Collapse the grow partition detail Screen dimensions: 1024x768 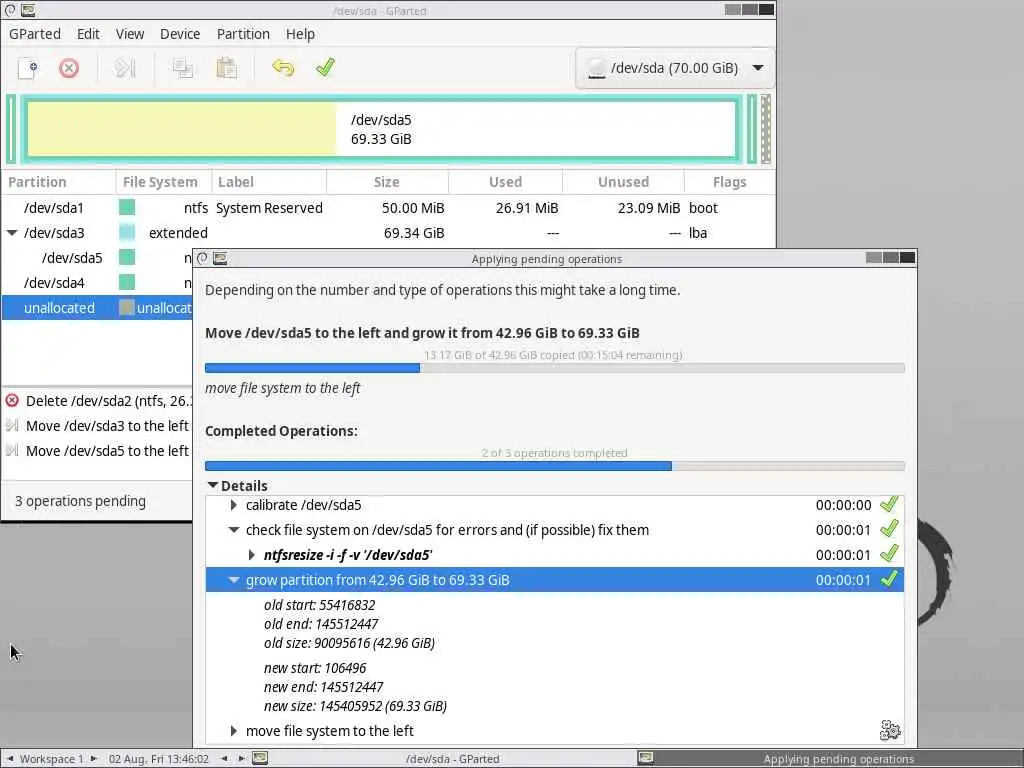click(233, 580)
